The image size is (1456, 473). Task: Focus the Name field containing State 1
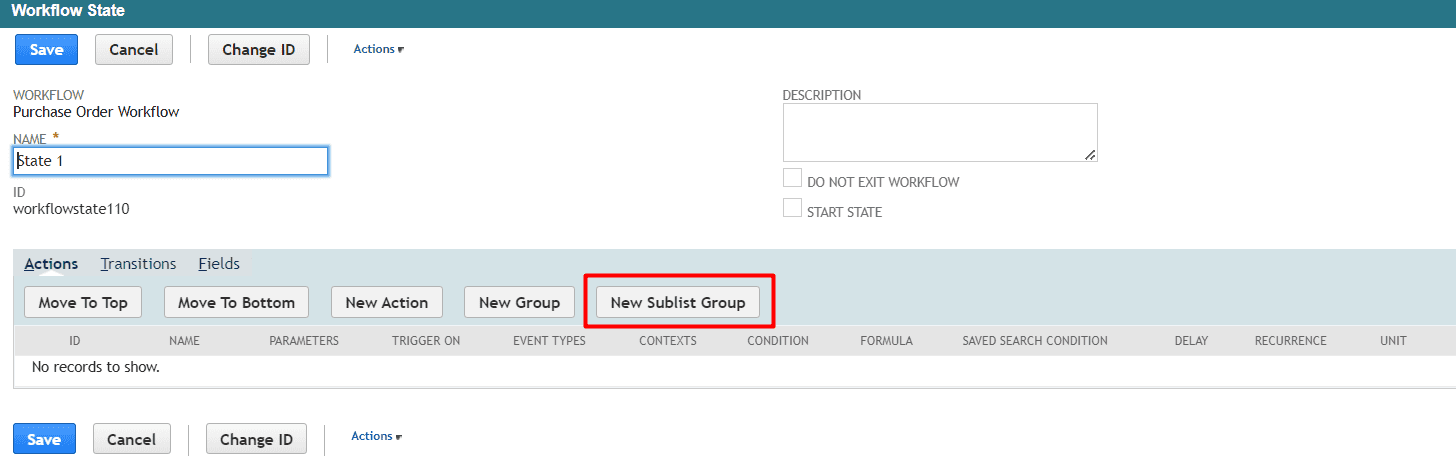171,161
